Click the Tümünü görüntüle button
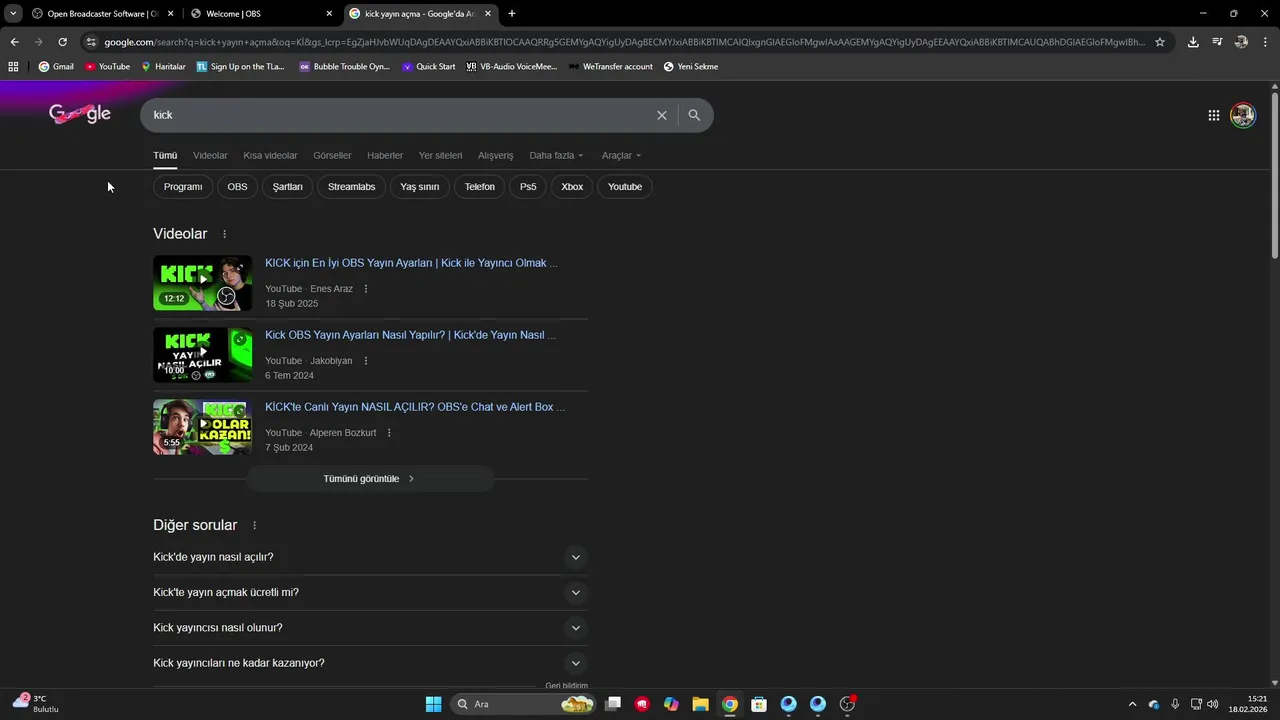Viewport: 1280px width, 720px height. point(370,479)
